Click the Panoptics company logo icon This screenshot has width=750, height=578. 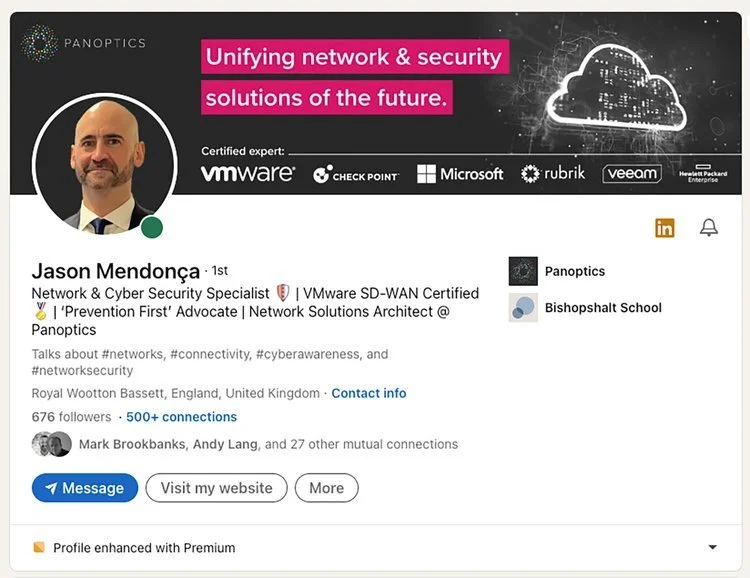[x=523, y=271]
